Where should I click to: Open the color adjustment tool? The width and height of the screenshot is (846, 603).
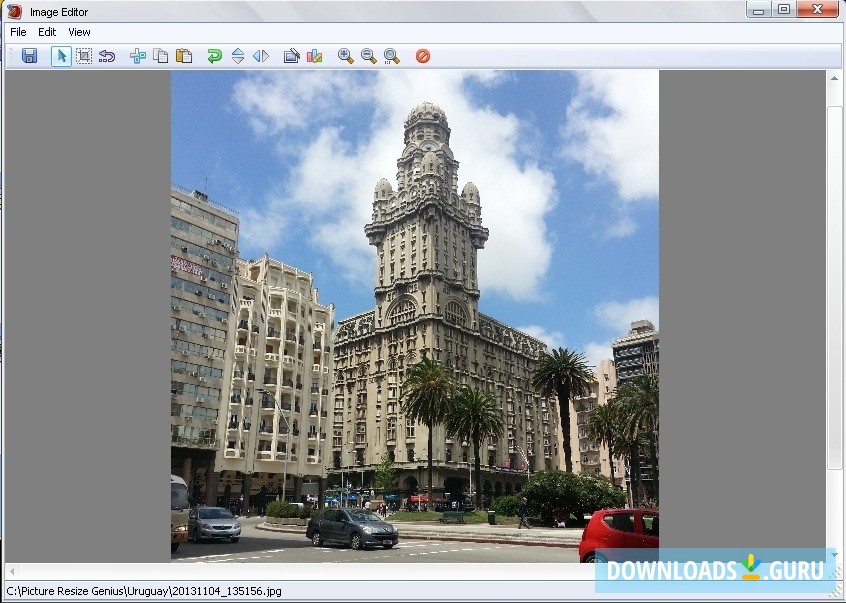314,56
